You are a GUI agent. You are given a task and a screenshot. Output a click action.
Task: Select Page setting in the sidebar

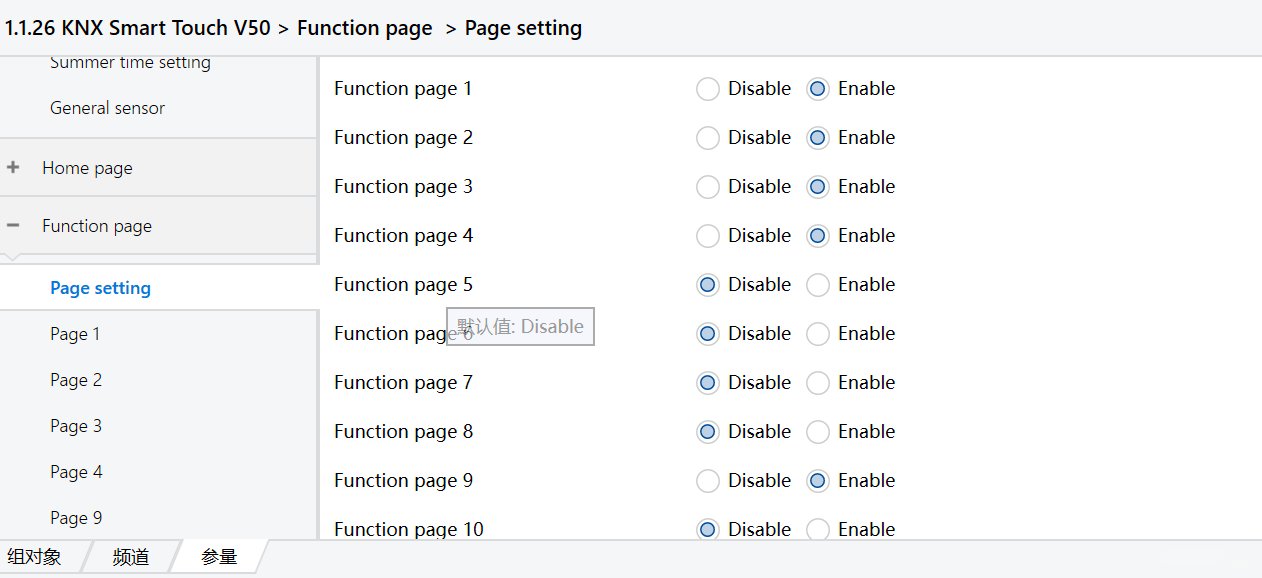click(x=100, y=288)
